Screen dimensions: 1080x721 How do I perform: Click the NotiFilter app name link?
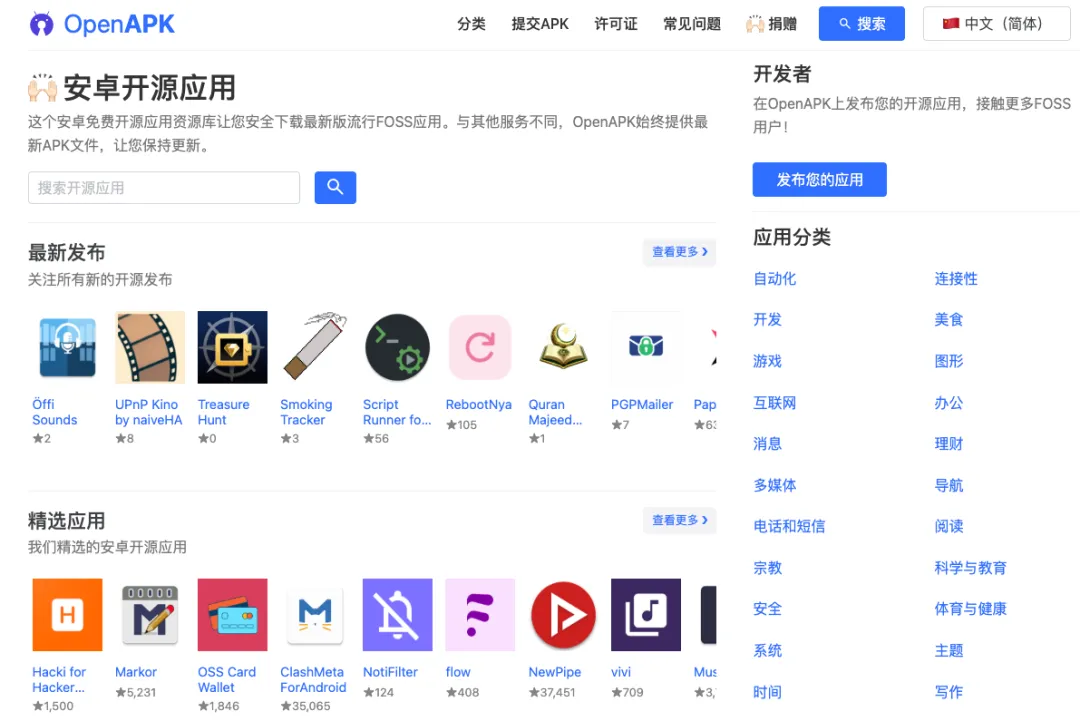tap(390, 672)
